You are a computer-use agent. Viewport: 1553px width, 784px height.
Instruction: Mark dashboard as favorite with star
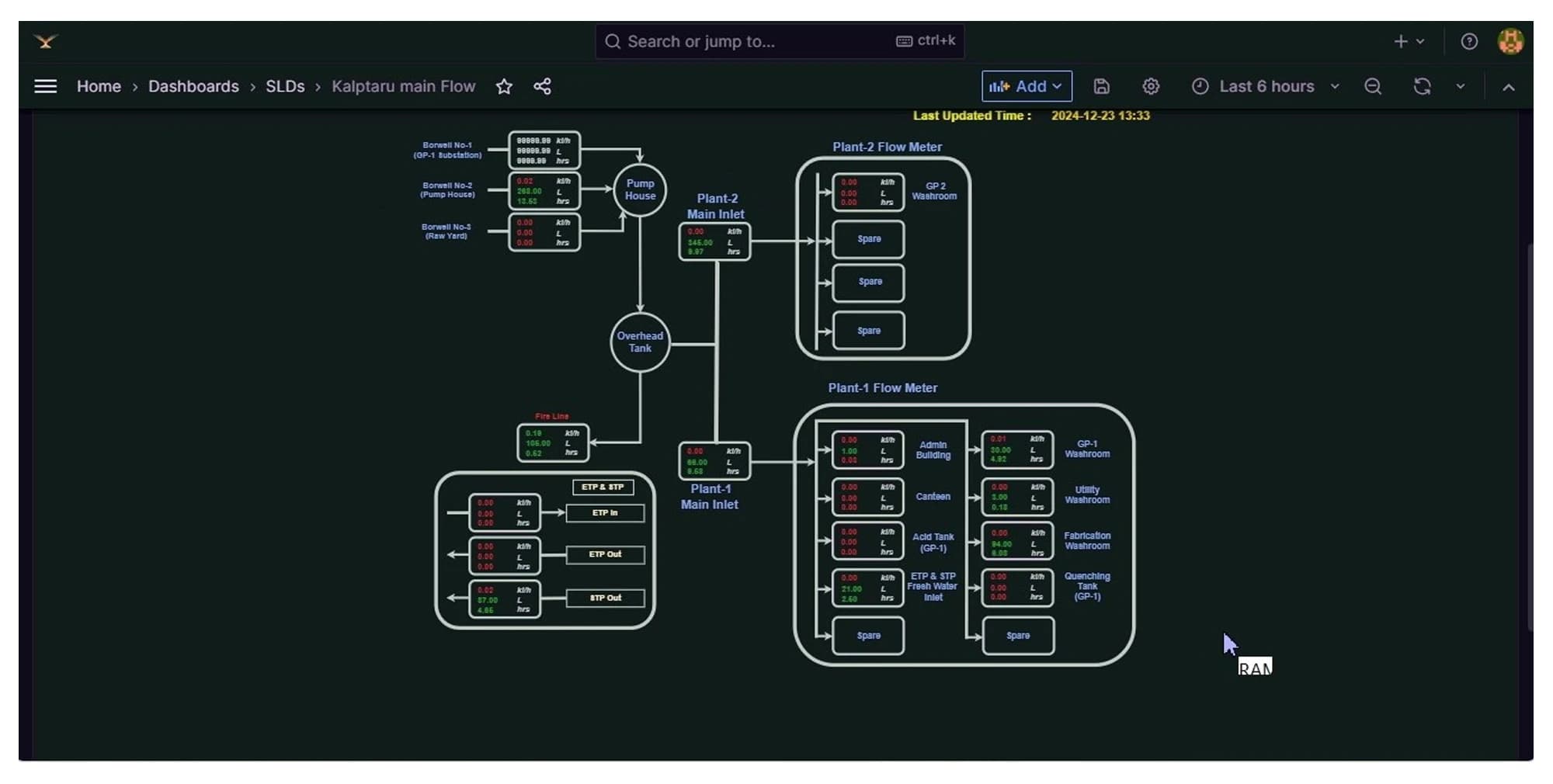[x=504, y=86]
